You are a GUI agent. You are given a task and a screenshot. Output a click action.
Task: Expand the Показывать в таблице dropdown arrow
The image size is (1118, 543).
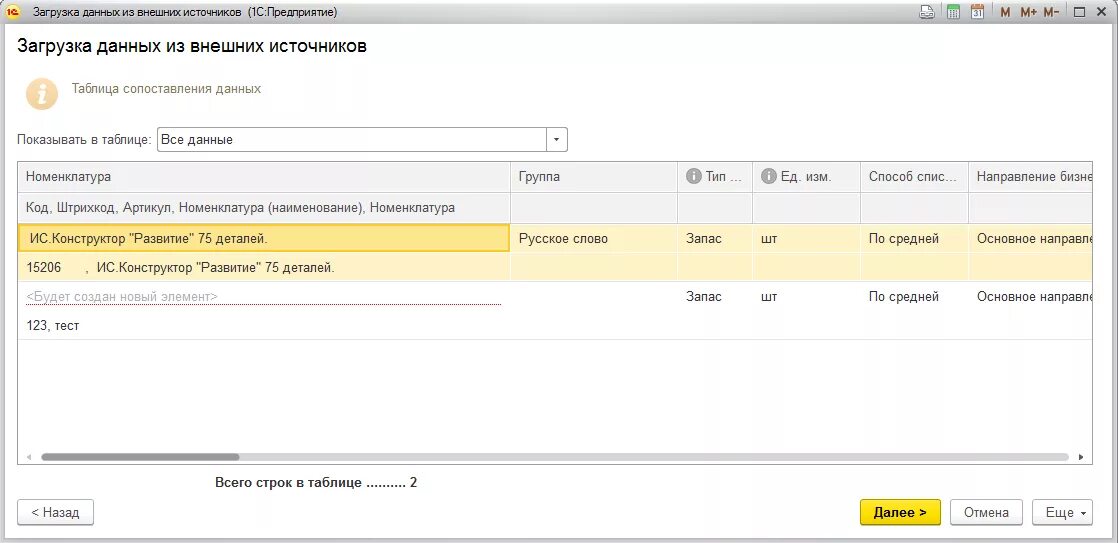pos(557,140)
